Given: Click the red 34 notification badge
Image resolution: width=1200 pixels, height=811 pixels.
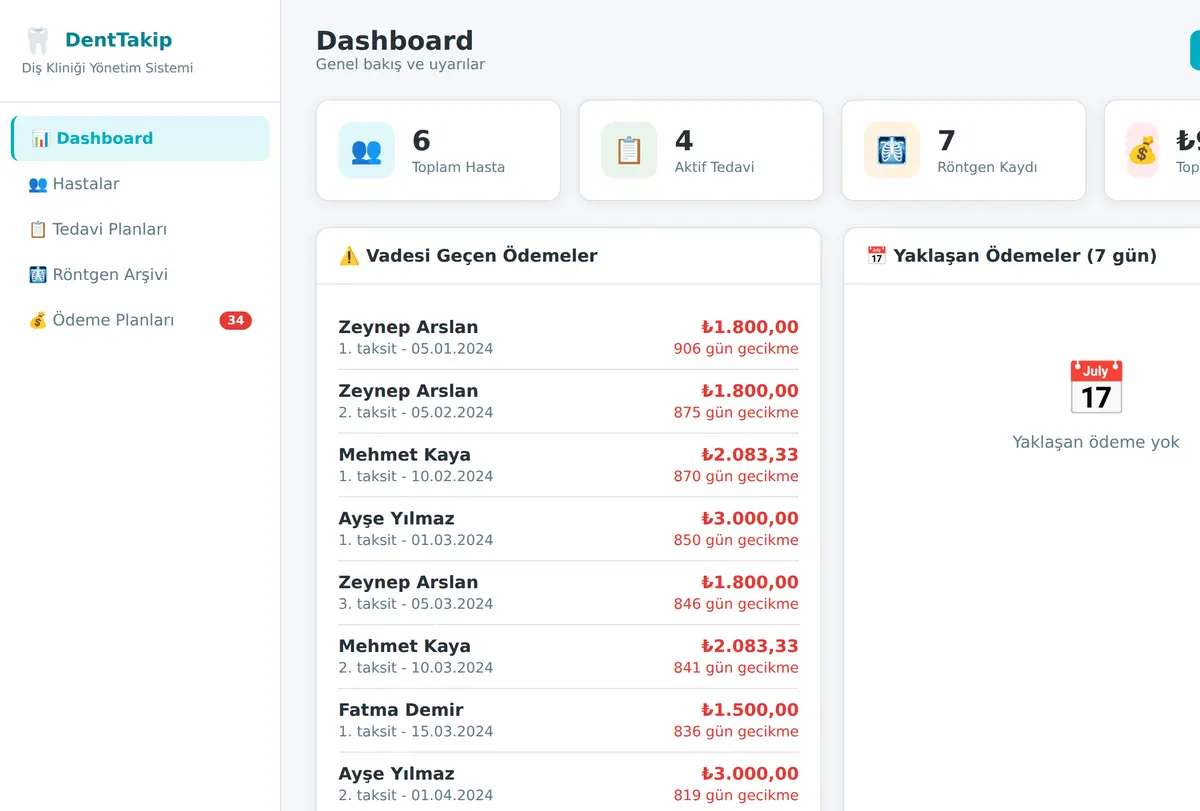Looking at the screenshot, I should pyautogui.click(x=236, y=320).
